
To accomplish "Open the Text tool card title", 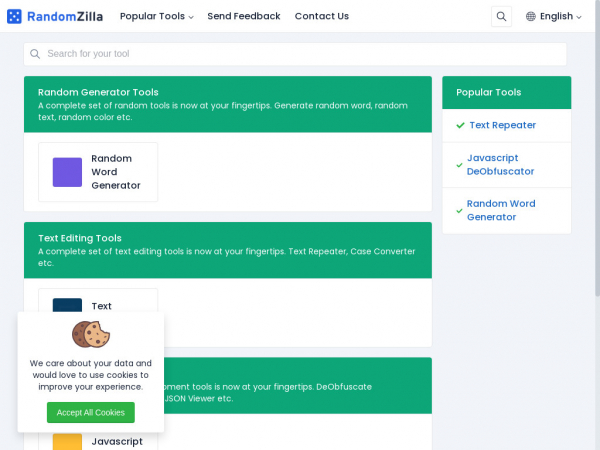I will 101,306.
